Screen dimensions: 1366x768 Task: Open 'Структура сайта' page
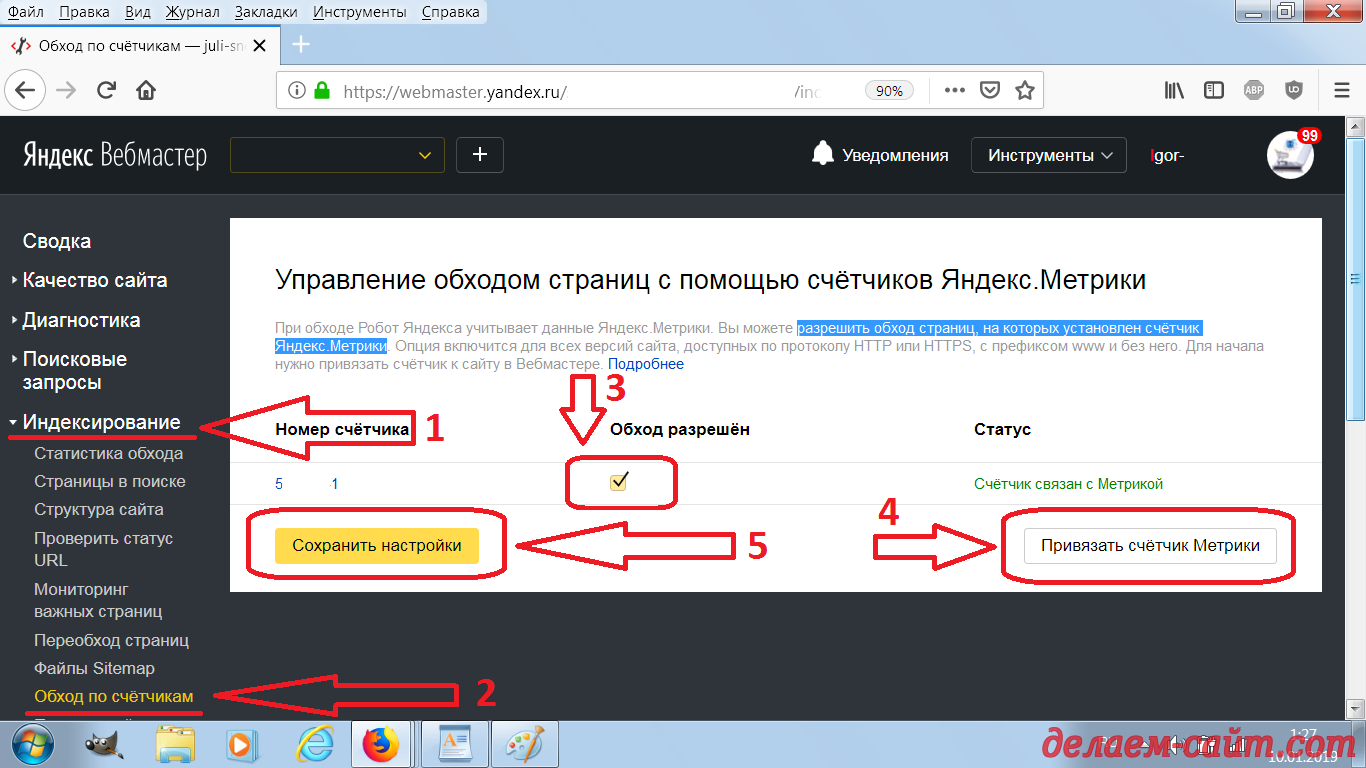click(x=99, y=509)
